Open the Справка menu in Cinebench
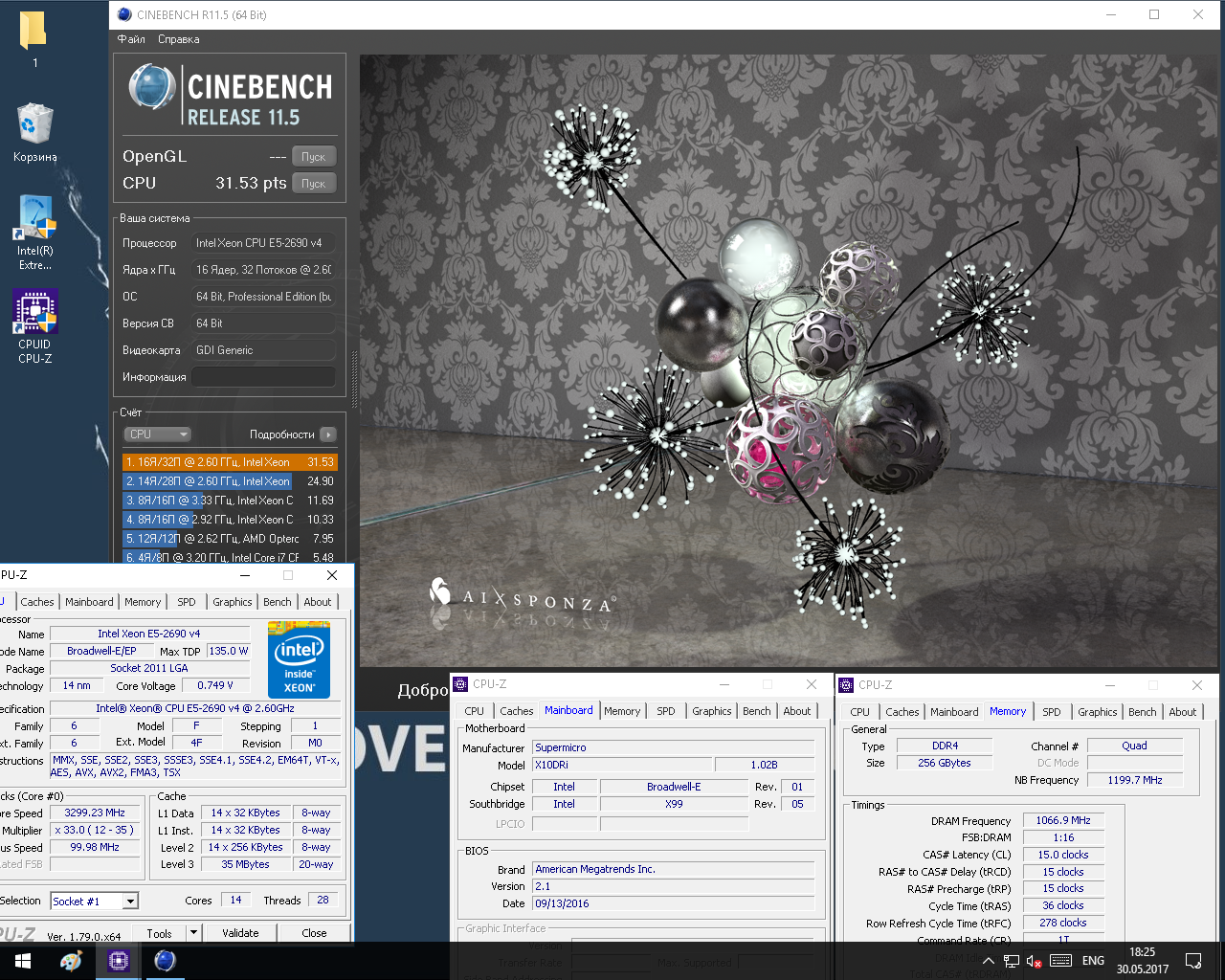This screenshot has width=1225, height=980. click(x=179, y=39)
